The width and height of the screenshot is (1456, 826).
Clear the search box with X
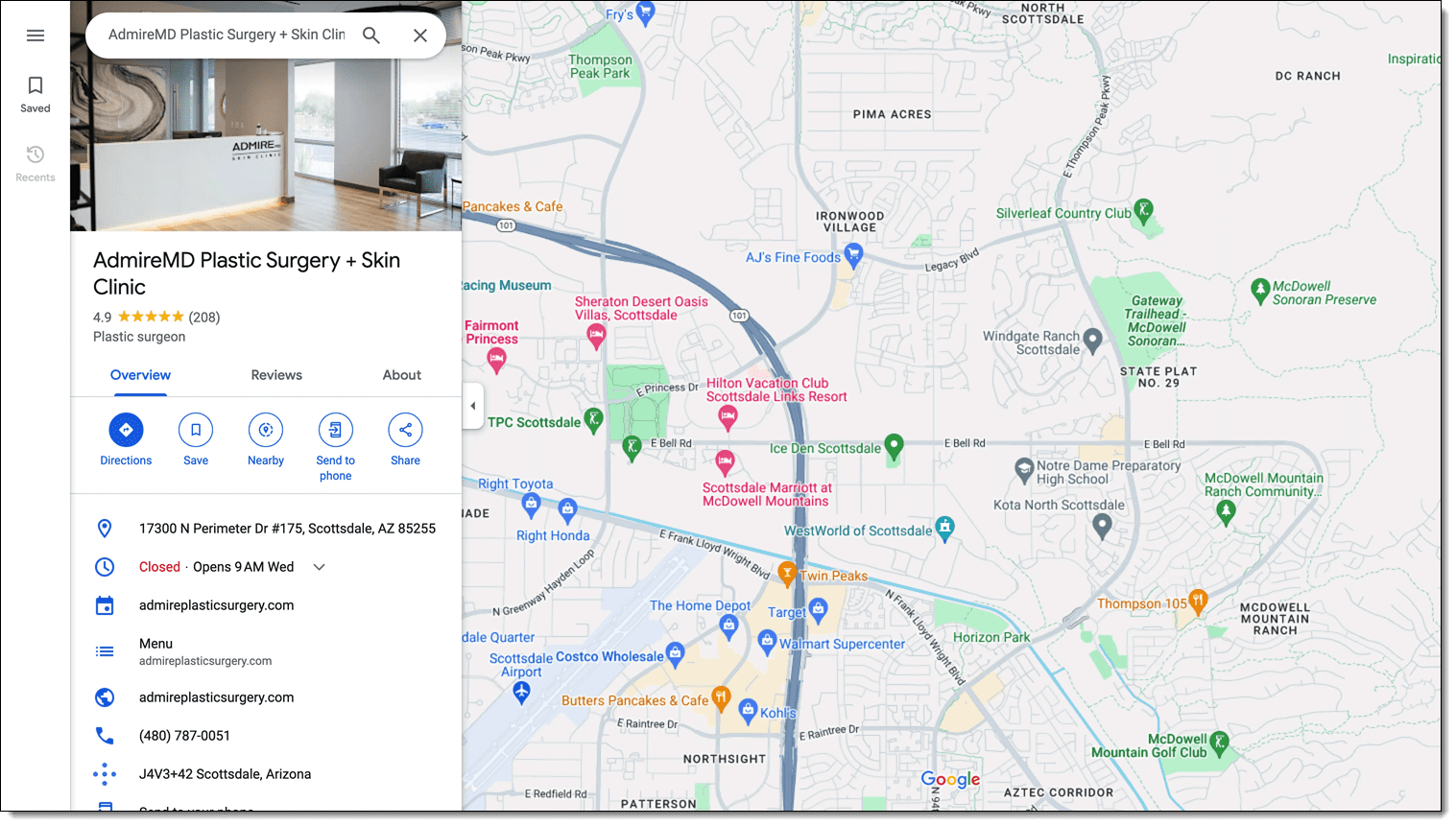pyautogui.click(x=420, y=35)
